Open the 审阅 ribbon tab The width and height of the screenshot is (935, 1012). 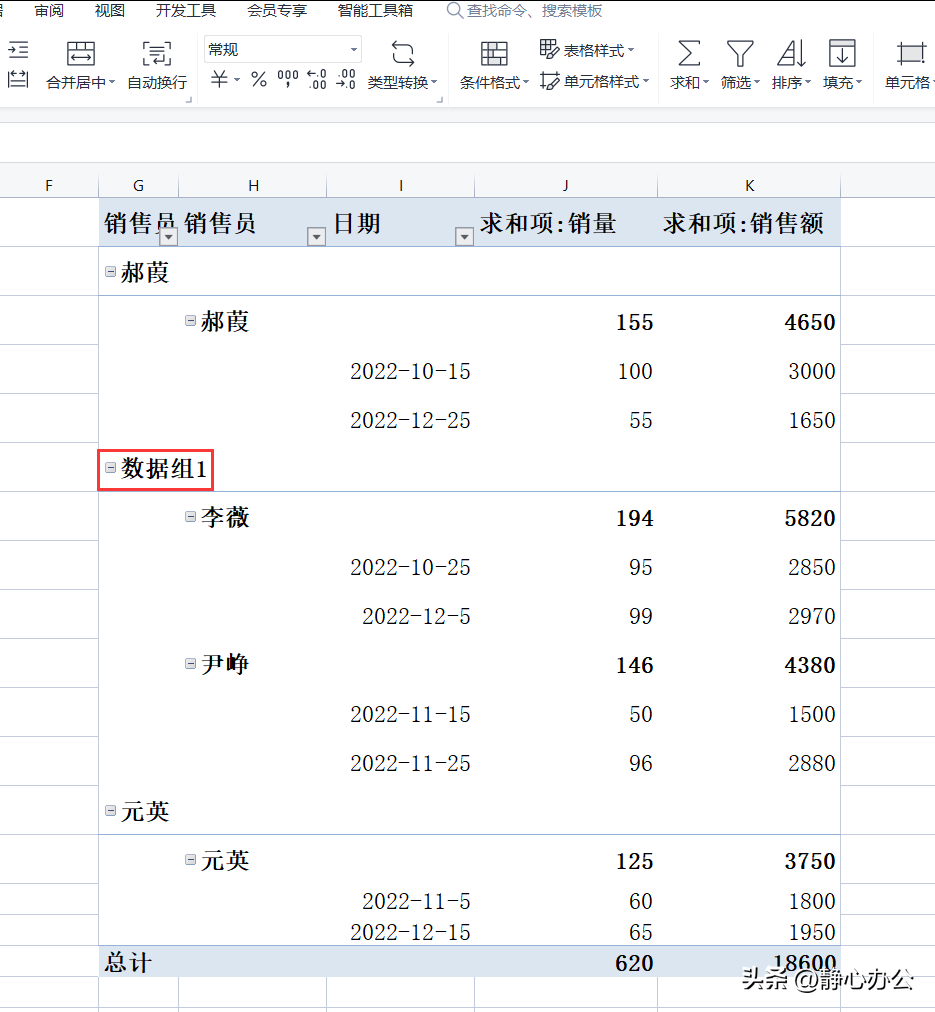(49, 10)
